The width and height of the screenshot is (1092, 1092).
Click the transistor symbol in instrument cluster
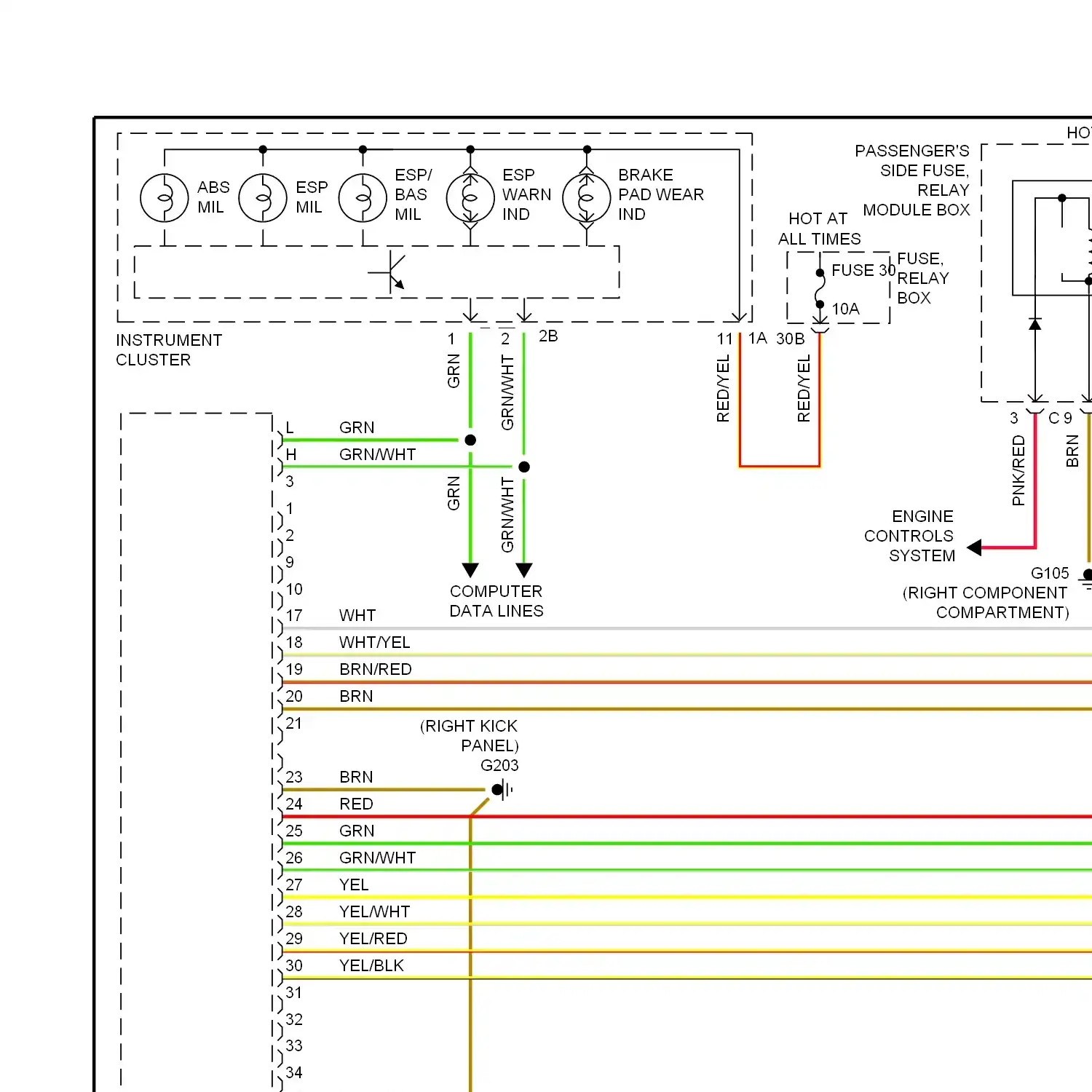coord(388,272)
